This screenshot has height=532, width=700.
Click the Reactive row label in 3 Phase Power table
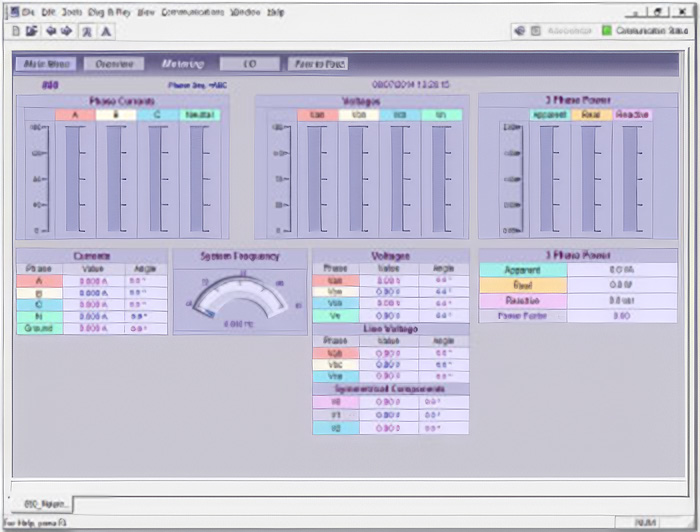click(523, 300)
